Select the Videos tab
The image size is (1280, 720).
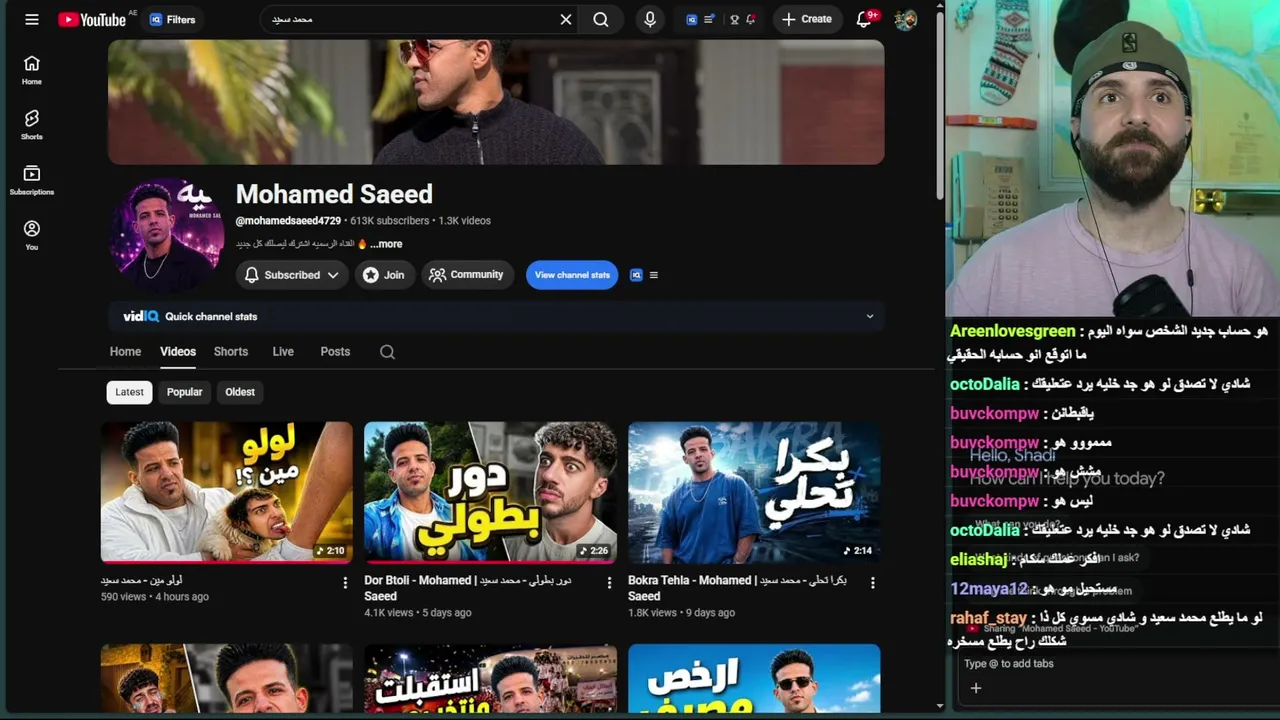178,352
